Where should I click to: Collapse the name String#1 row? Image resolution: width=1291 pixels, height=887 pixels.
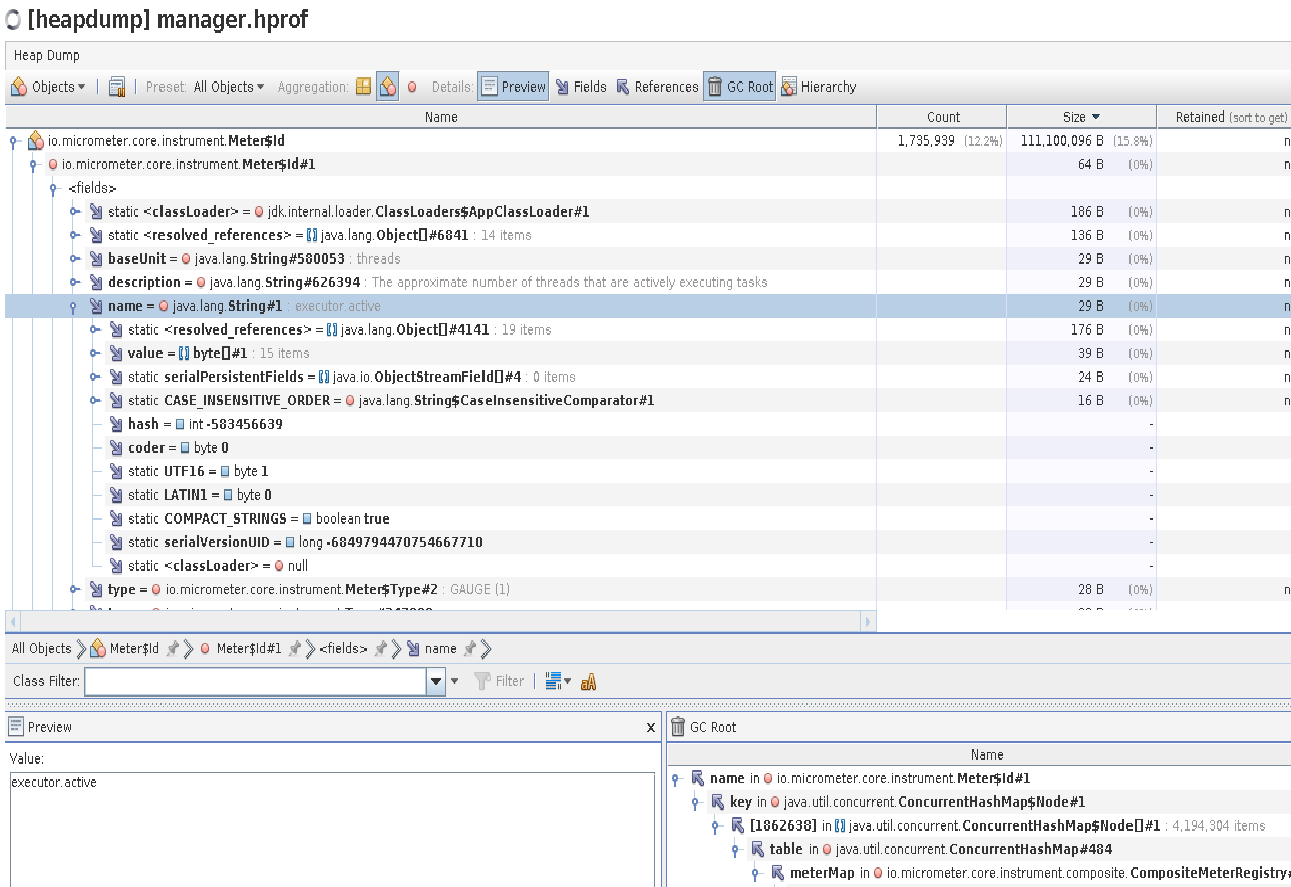pos(75,307)
